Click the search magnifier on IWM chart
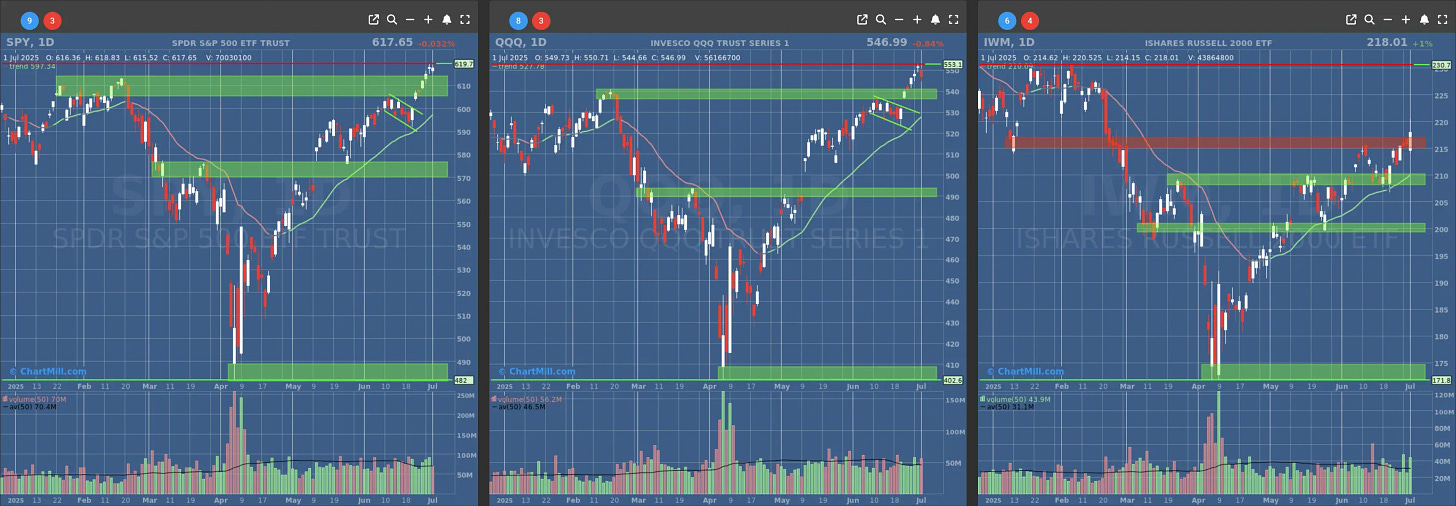Screen dimensions: 1456x506 click(x=1370, y=19)
